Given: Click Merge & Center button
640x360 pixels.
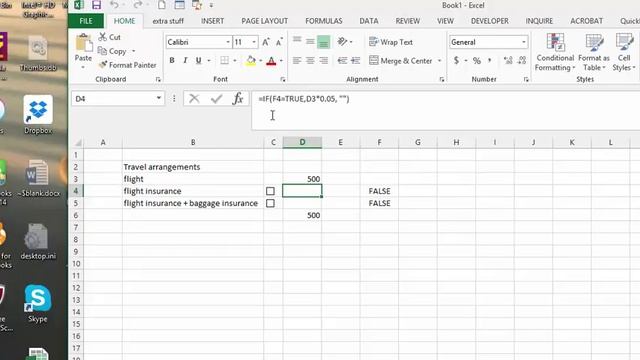Looking at the screenshot, I should click(400, 60).
